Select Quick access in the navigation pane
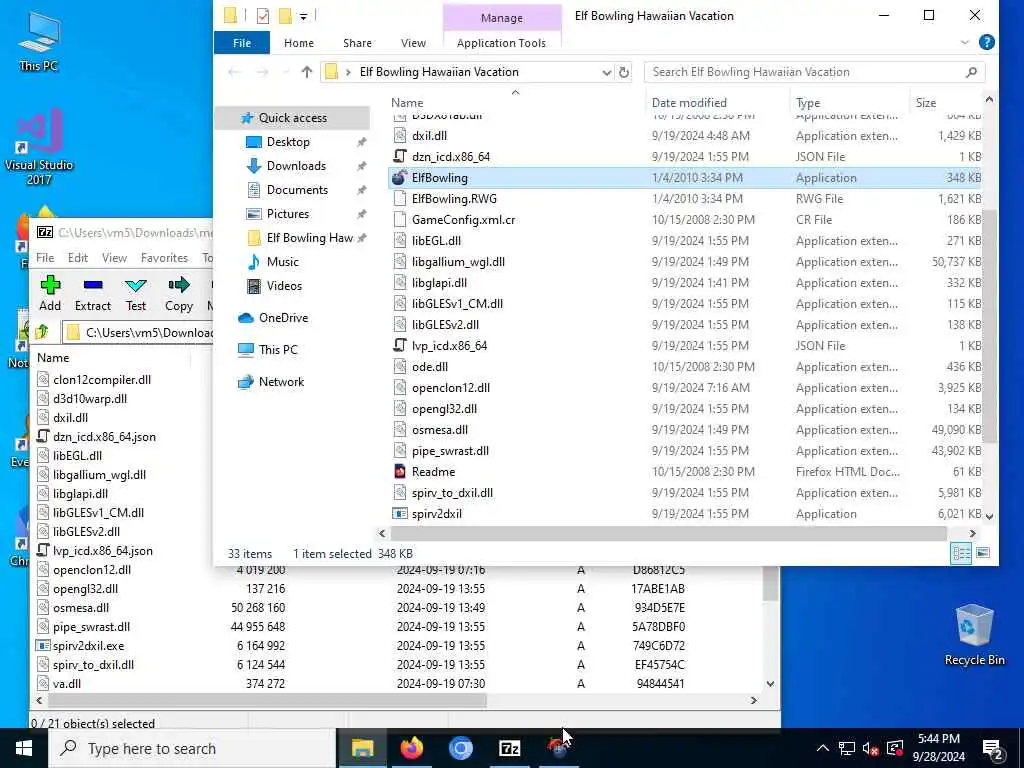 pyautogui.click(x=293, y=118)
